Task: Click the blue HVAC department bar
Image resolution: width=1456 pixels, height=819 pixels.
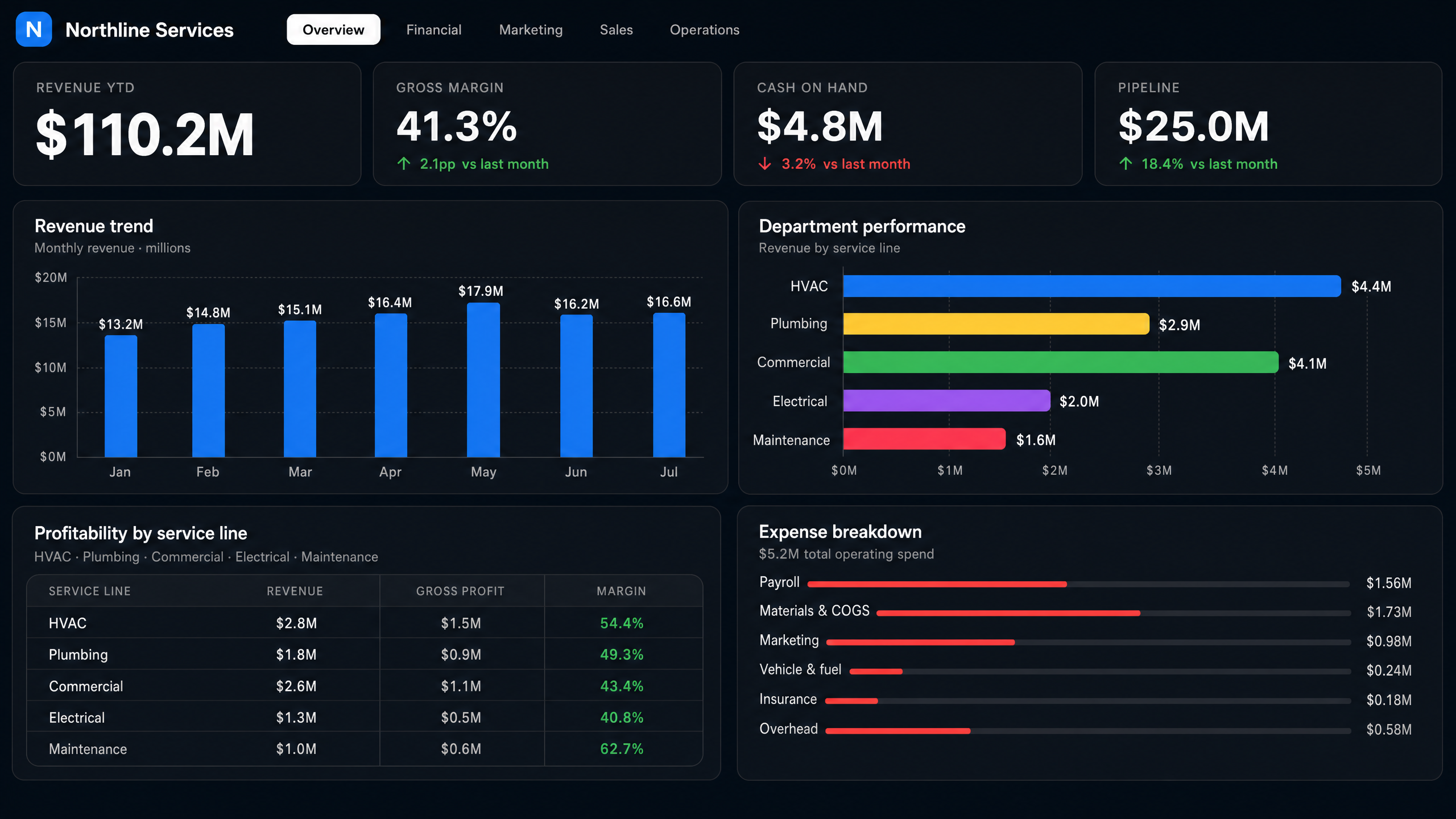Action: (x=1092, y=286)
